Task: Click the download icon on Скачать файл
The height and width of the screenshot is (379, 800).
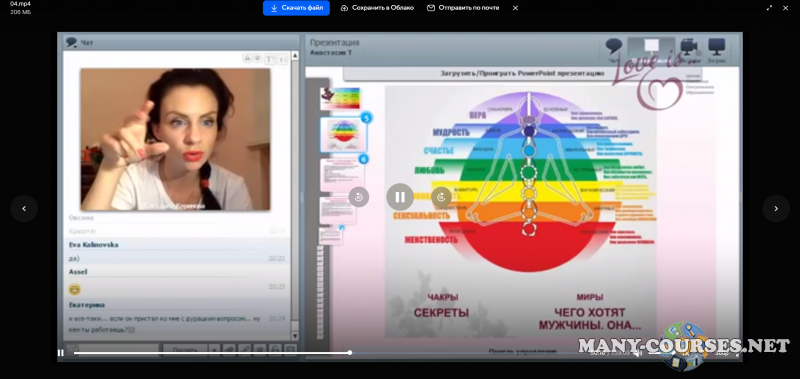Action: (x=274, y=8)
